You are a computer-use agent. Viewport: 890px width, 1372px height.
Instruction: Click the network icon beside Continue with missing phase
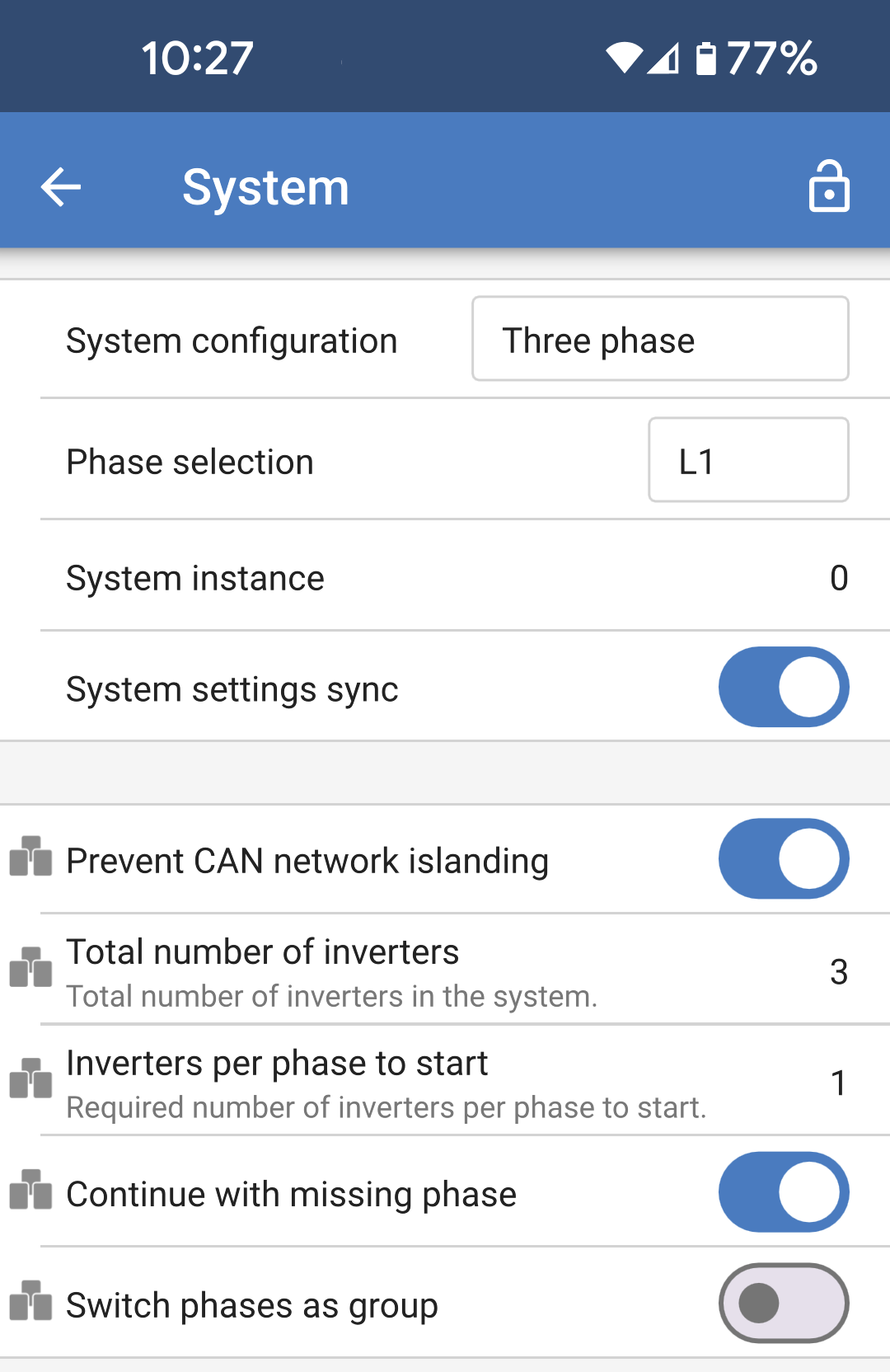point(30,1192)
